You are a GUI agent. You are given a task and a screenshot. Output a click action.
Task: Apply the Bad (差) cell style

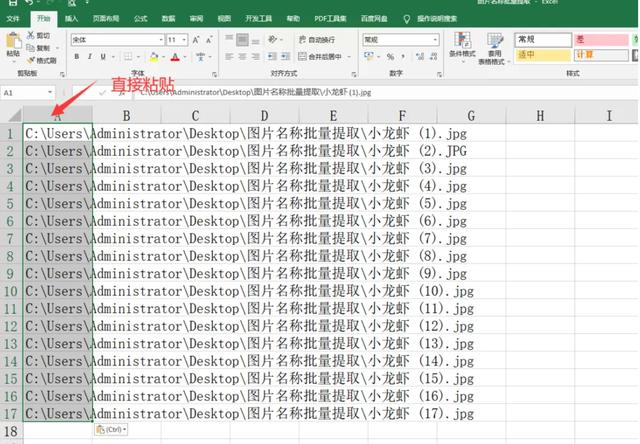pos(601,40)
